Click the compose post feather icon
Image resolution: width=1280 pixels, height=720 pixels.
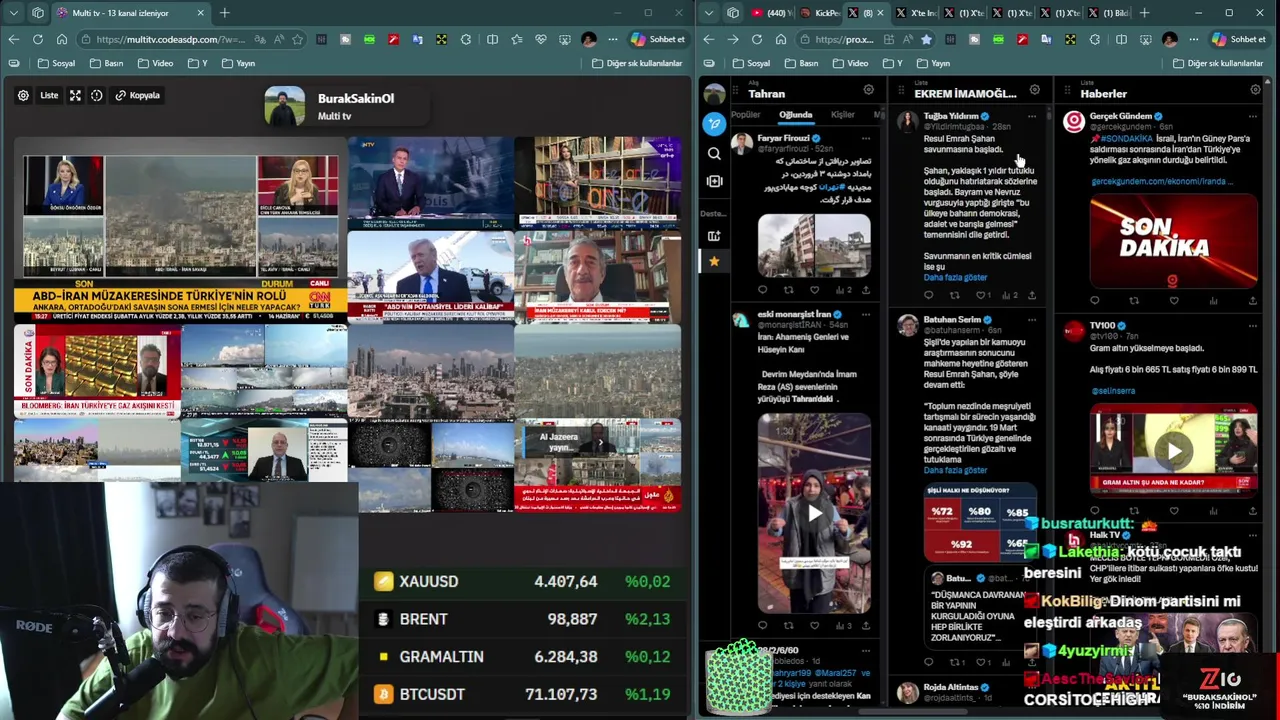714,124
